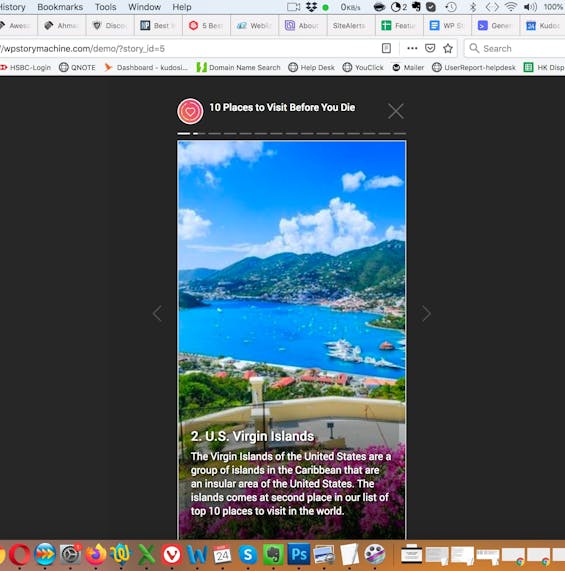The image size is (565, 571).
Task: Open Evernote from the dock
Action: pos(273,555)
